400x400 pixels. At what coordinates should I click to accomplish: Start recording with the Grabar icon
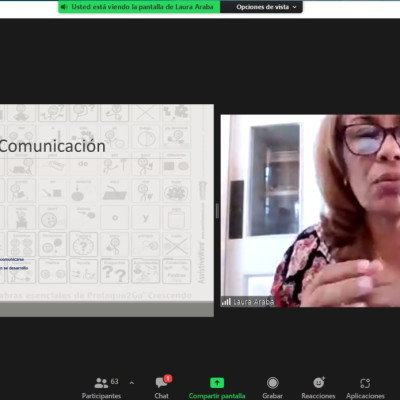273,383
